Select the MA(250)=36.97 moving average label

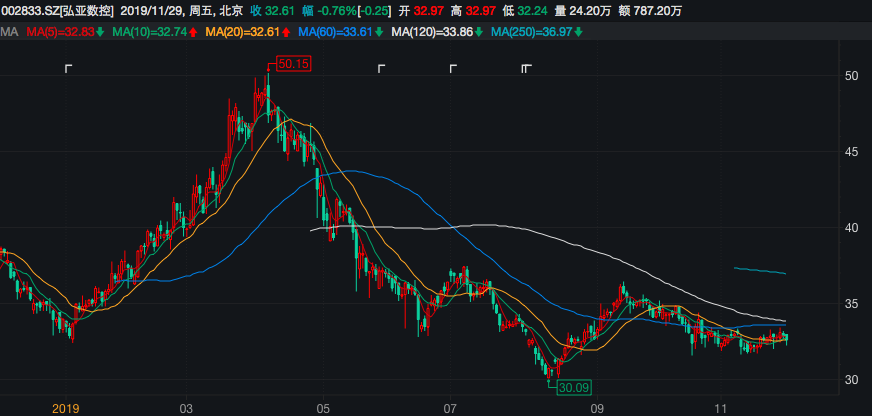click(x=531, y=32)
